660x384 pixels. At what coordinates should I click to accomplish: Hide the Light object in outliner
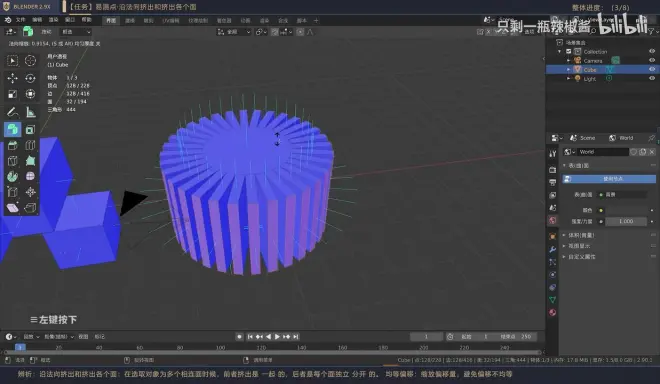pyautogui.click(x=652, y=78)
